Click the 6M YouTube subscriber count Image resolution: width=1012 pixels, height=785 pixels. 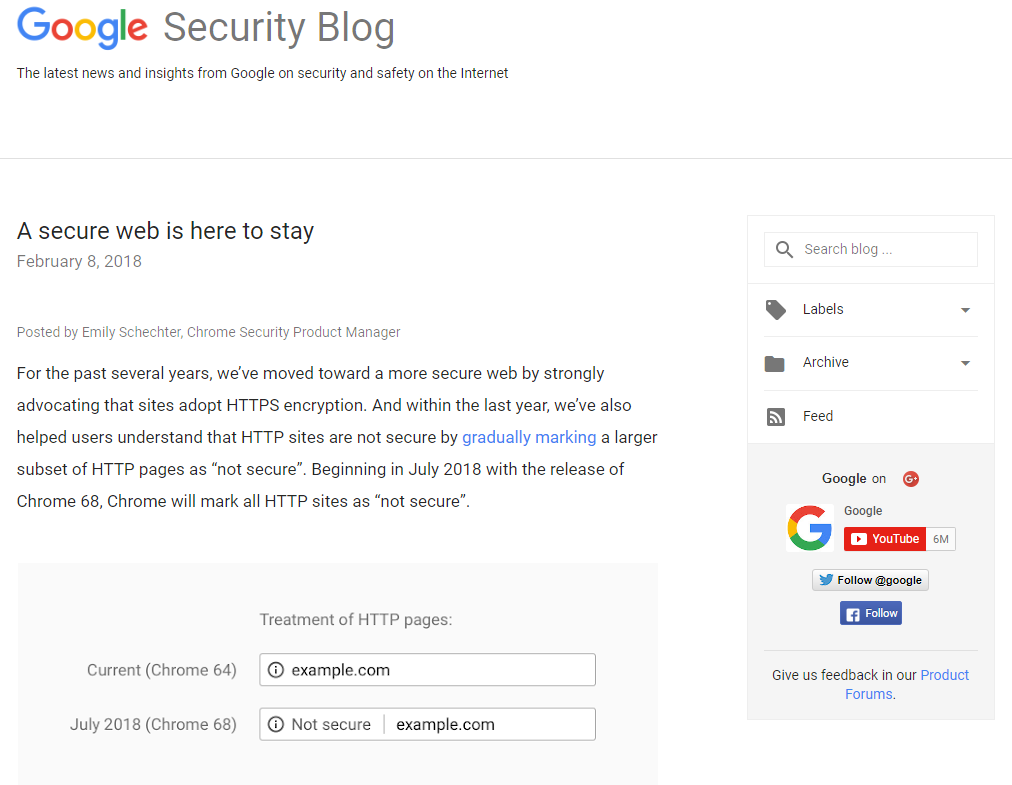[x=941, y=539]
